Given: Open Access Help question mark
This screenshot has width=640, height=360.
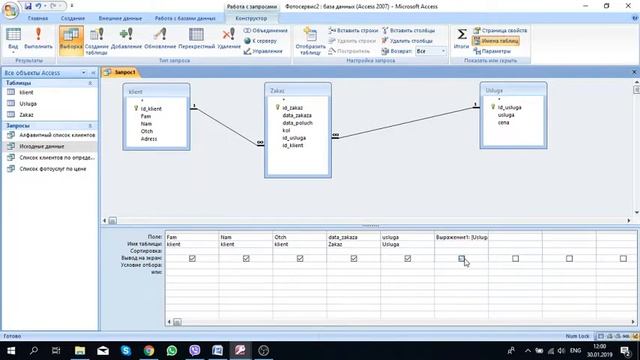Looking at the screenshot, I should pos(635,18).
